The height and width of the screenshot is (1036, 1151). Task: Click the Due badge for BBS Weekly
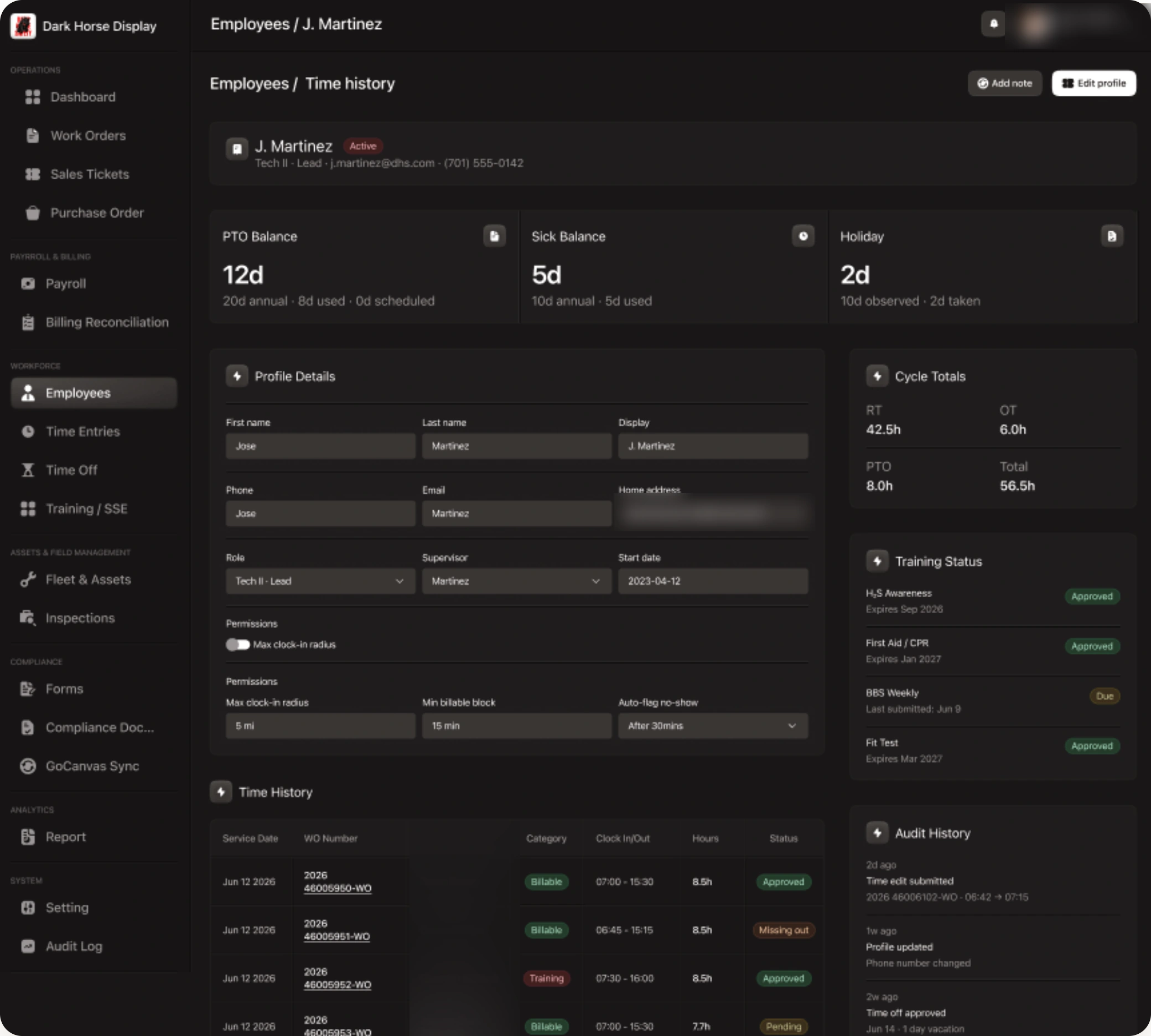1105,696
